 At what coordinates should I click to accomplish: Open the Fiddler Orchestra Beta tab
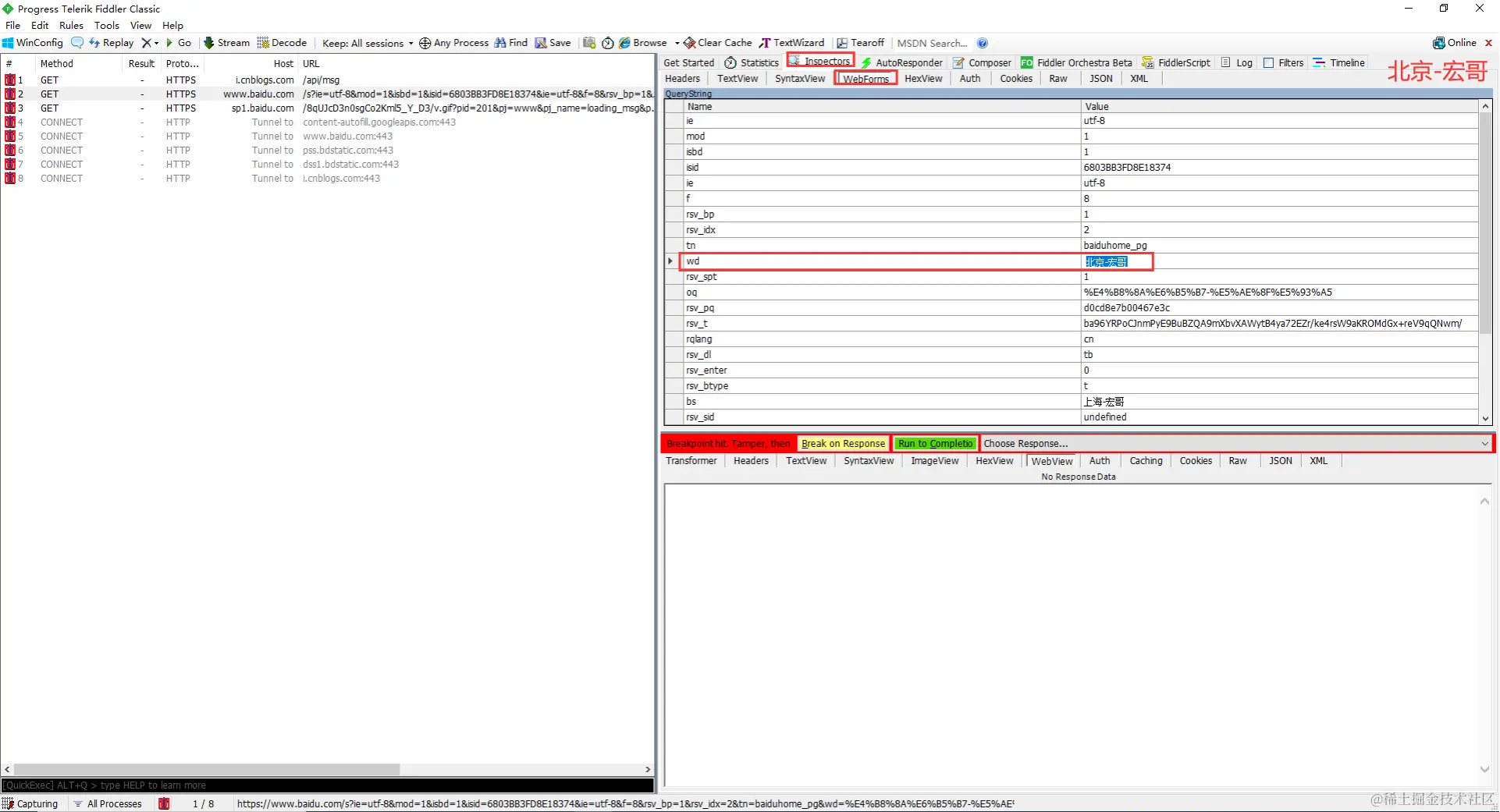[1076, 62]
